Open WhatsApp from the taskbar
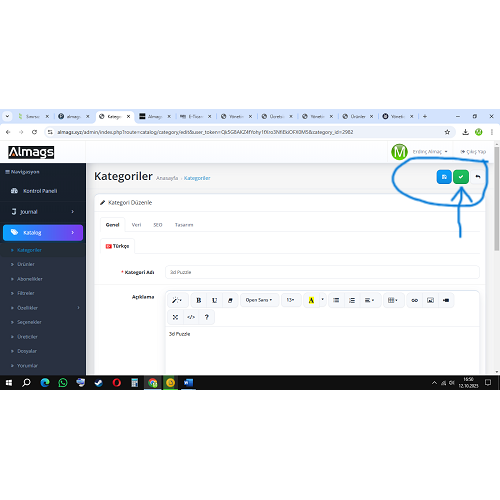Screen dimensions: 500x500 tap(63, 383)
